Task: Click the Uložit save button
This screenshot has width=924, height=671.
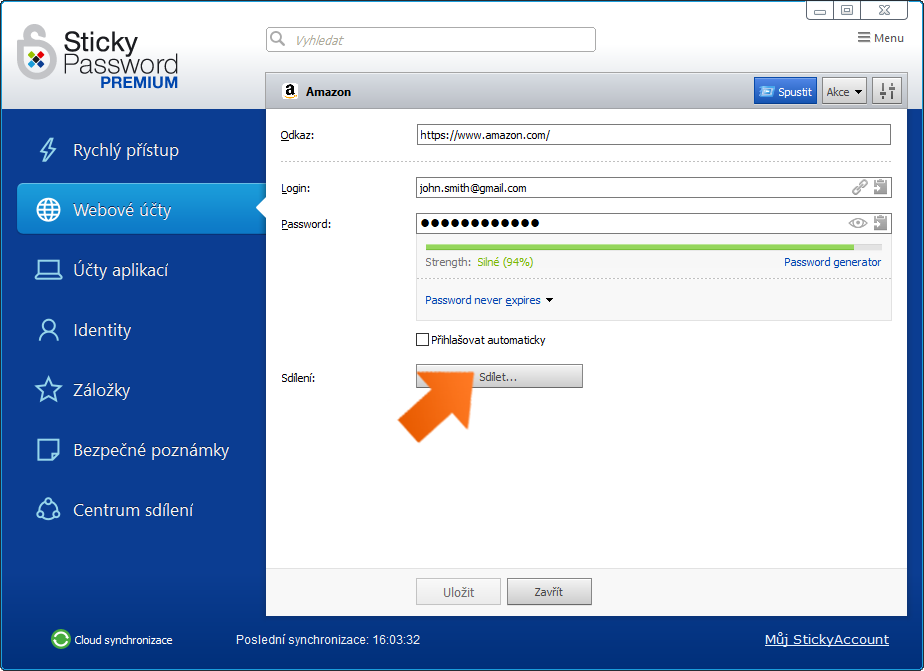Action: 458,591
